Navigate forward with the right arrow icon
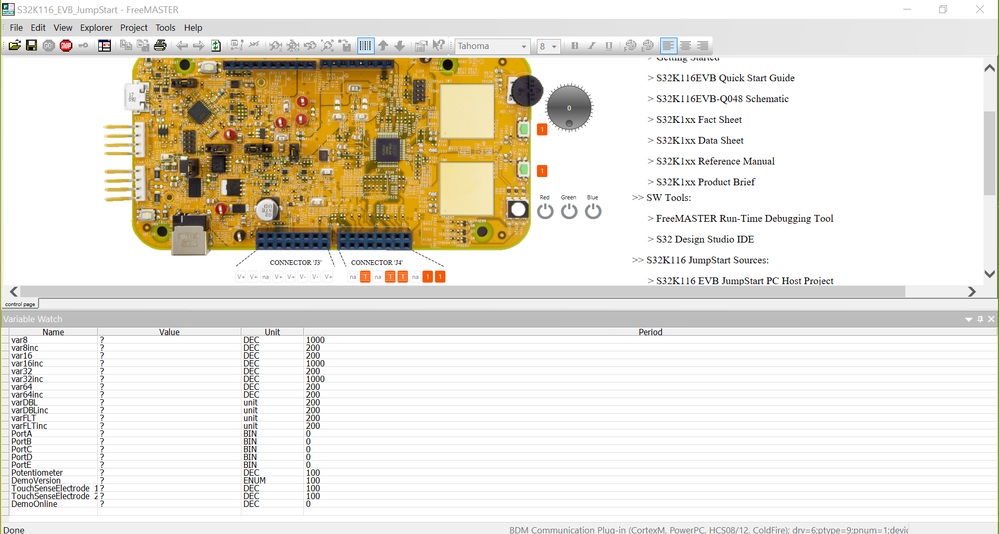Screen dimensions: 999x534 tap(199, 46)
